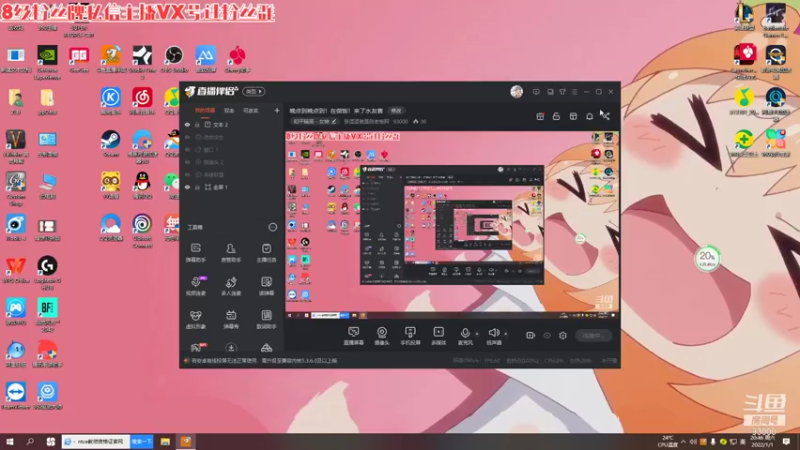Open File Explorer from taskbar

(165, 442)
